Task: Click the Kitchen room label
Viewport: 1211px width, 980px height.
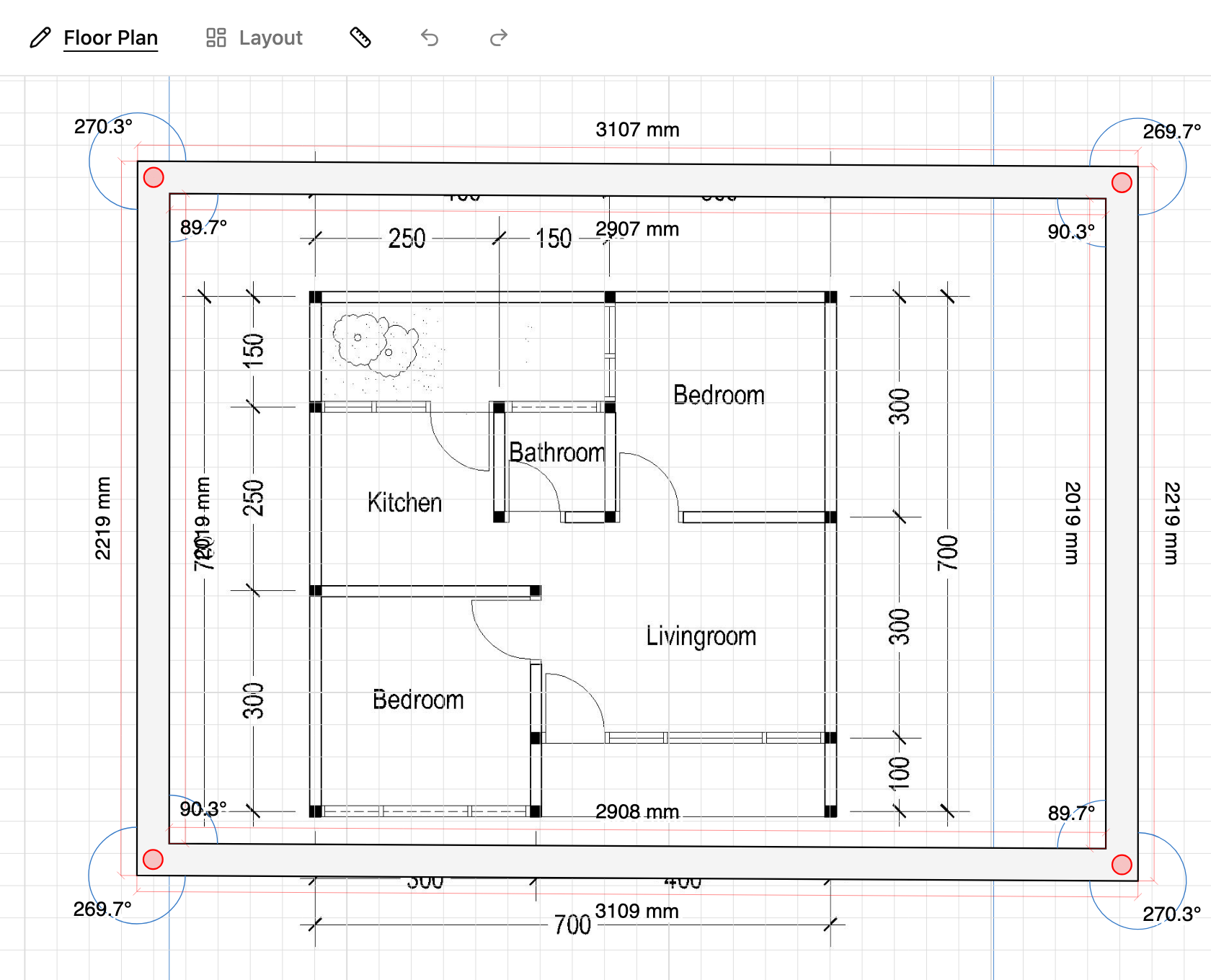Action: 404,502
